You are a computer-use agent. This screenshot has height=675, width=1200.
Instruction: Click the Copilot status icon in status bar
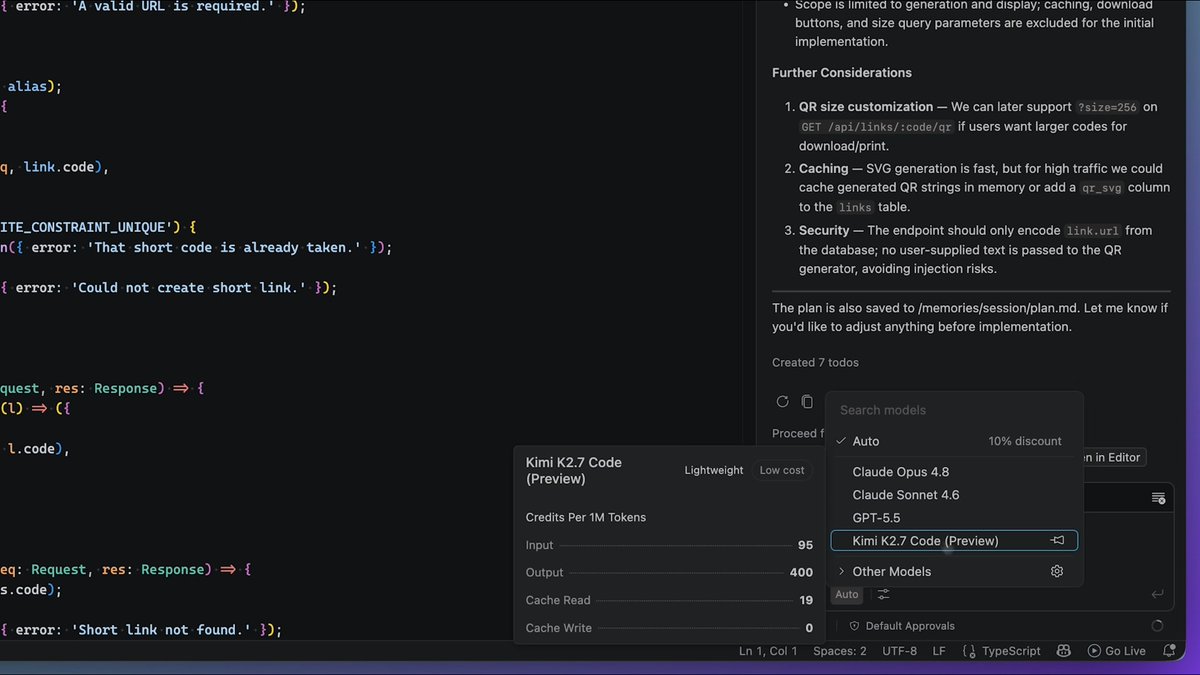[x=1064, y=651]
